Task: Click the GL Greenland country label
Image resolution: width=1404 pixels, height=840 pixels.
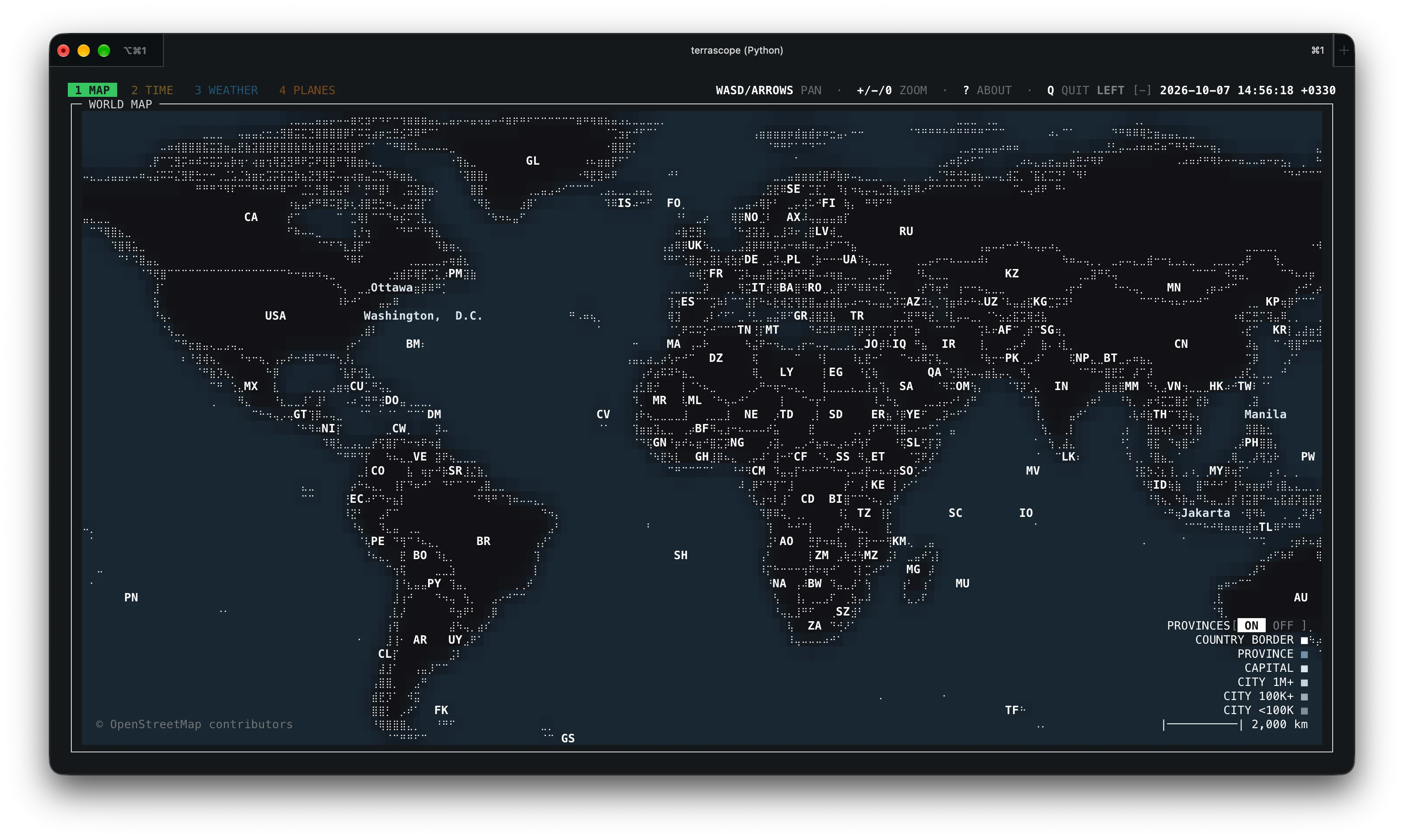Action: coord(532,161)
